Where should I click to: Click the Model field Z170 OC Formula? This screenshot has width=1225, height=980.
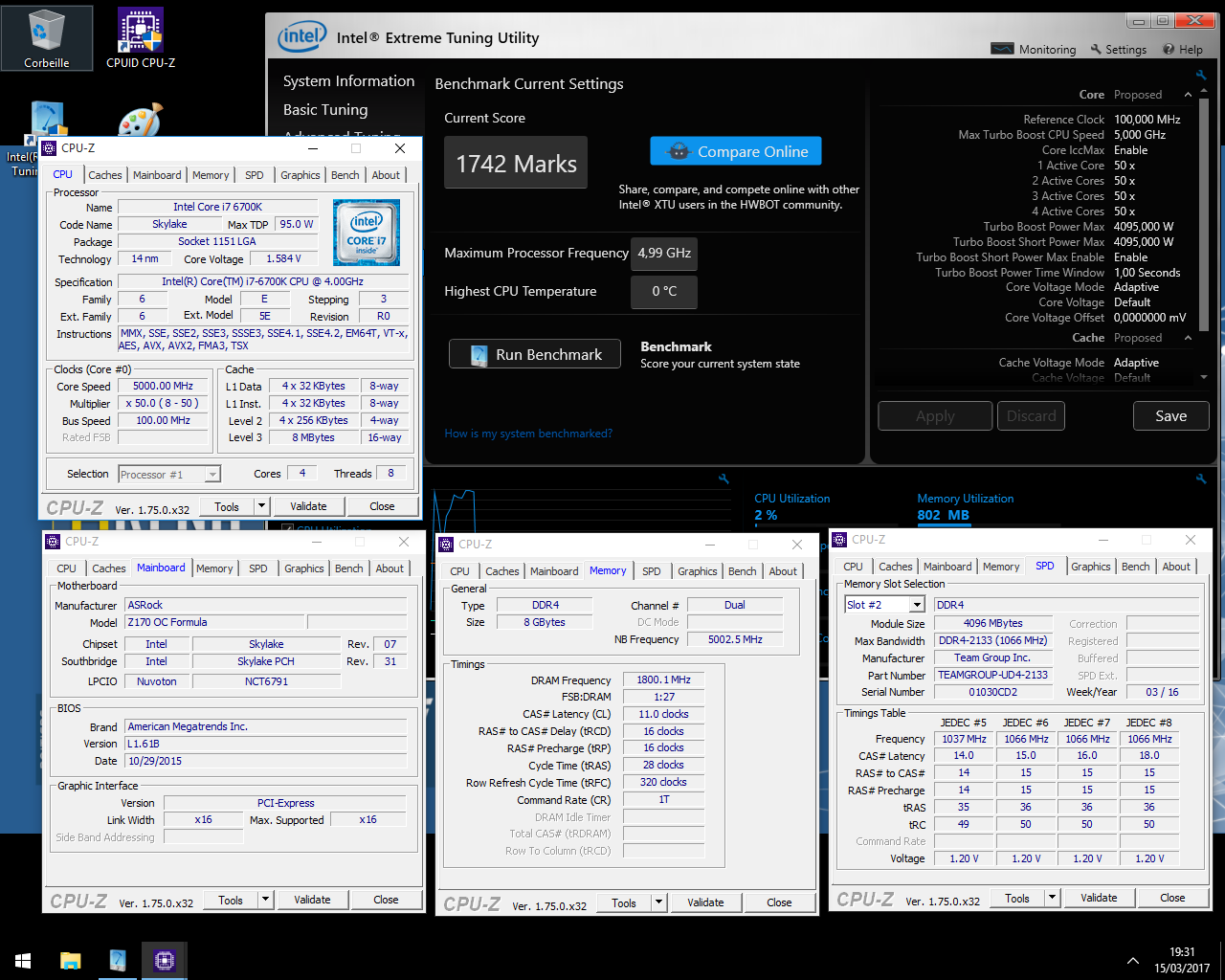pos(214,622)
